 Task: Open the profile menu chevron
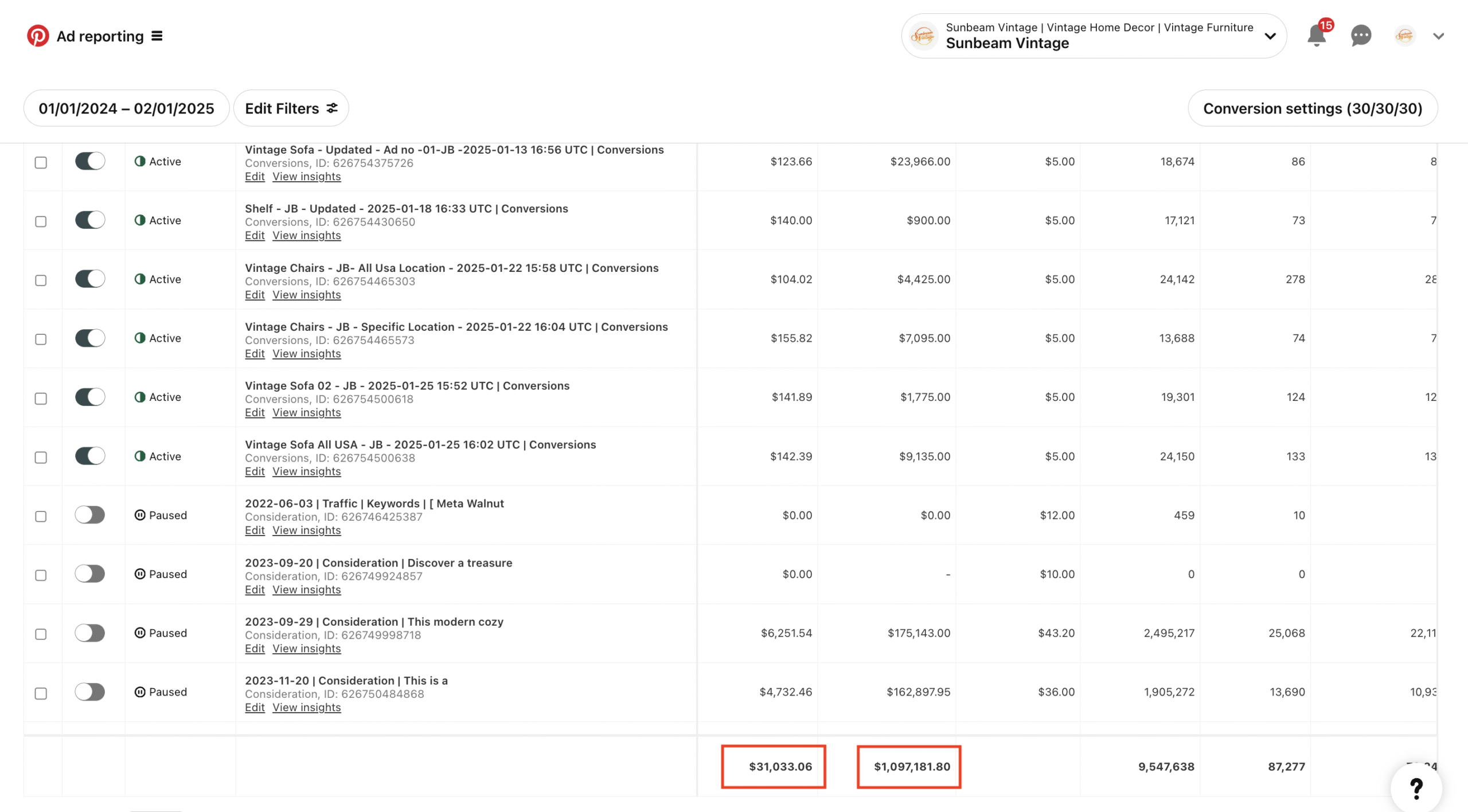tap(1438, 36)
